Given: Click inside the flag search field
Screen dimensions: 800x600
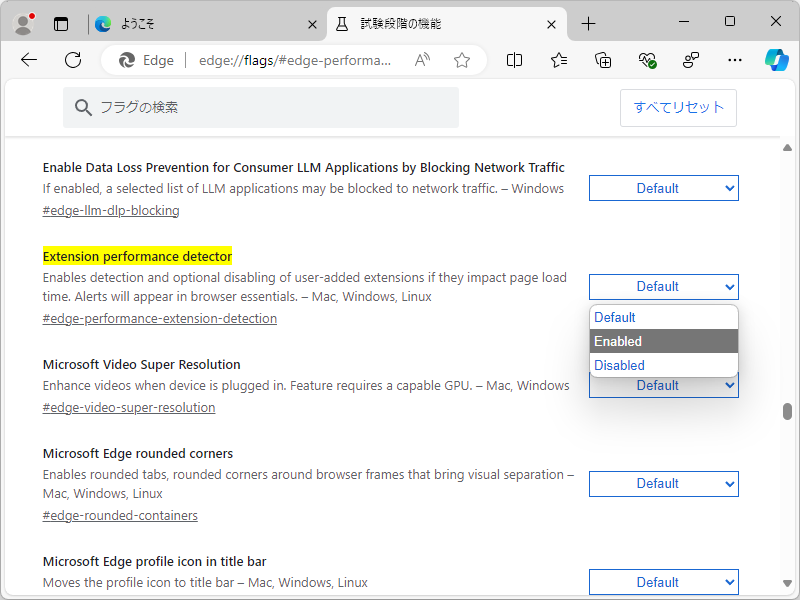Looking at the screenshot, I should coord(260,107).
